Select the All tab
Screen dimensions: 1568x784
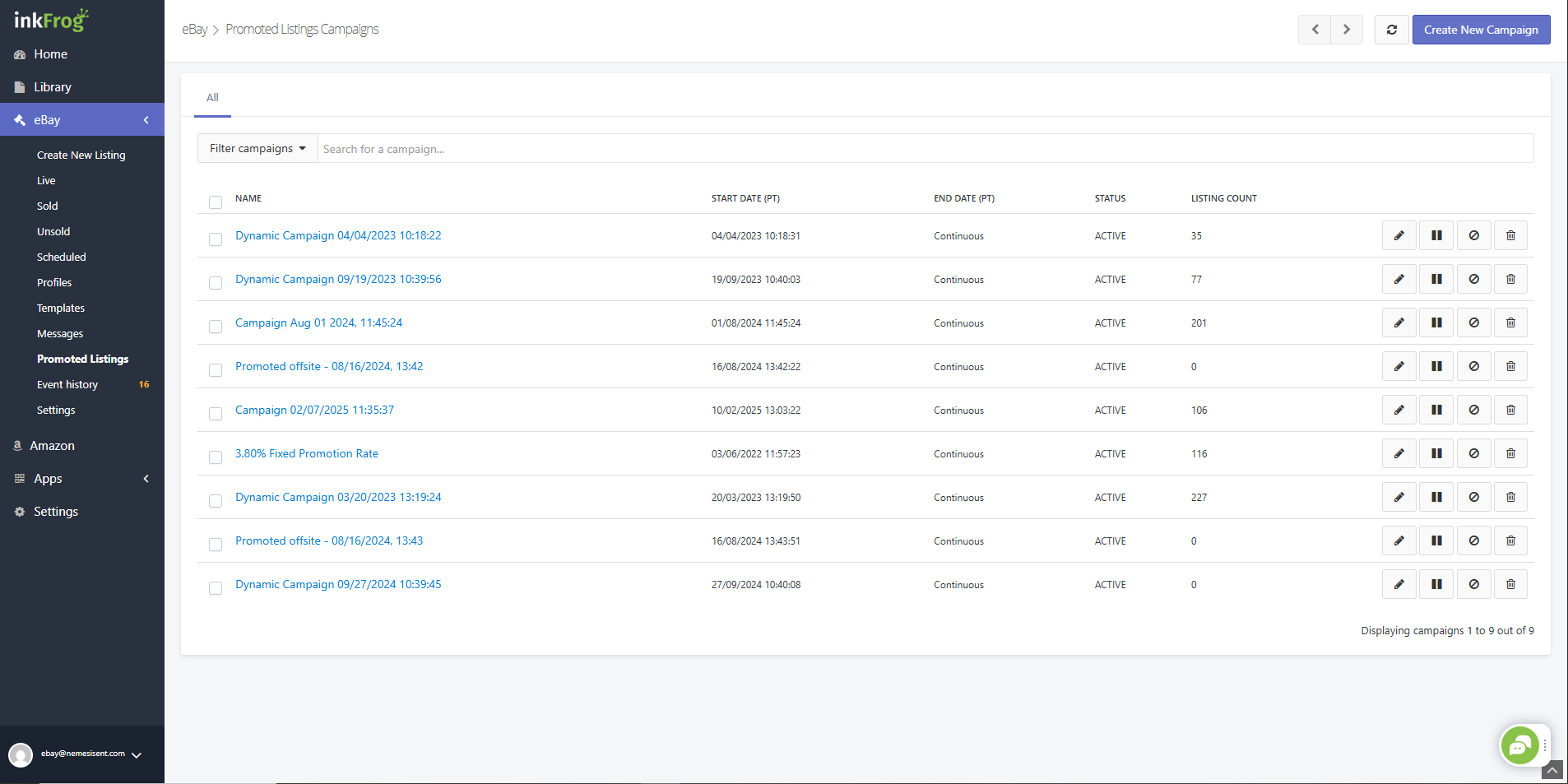[x=212, y=97]
